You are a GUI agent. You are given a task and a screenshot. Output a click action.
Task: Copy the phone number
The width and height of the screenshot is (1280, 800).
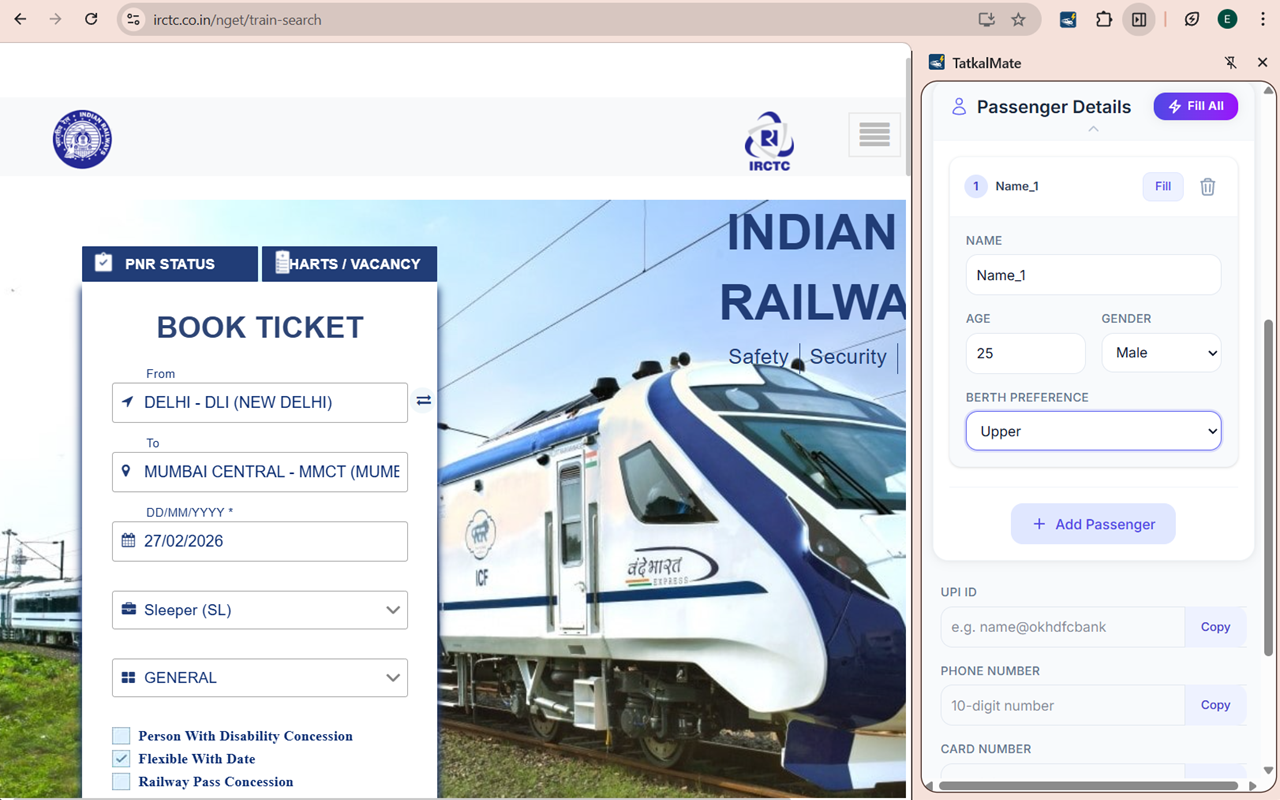pyautogui.click(x=1215, y=705)
